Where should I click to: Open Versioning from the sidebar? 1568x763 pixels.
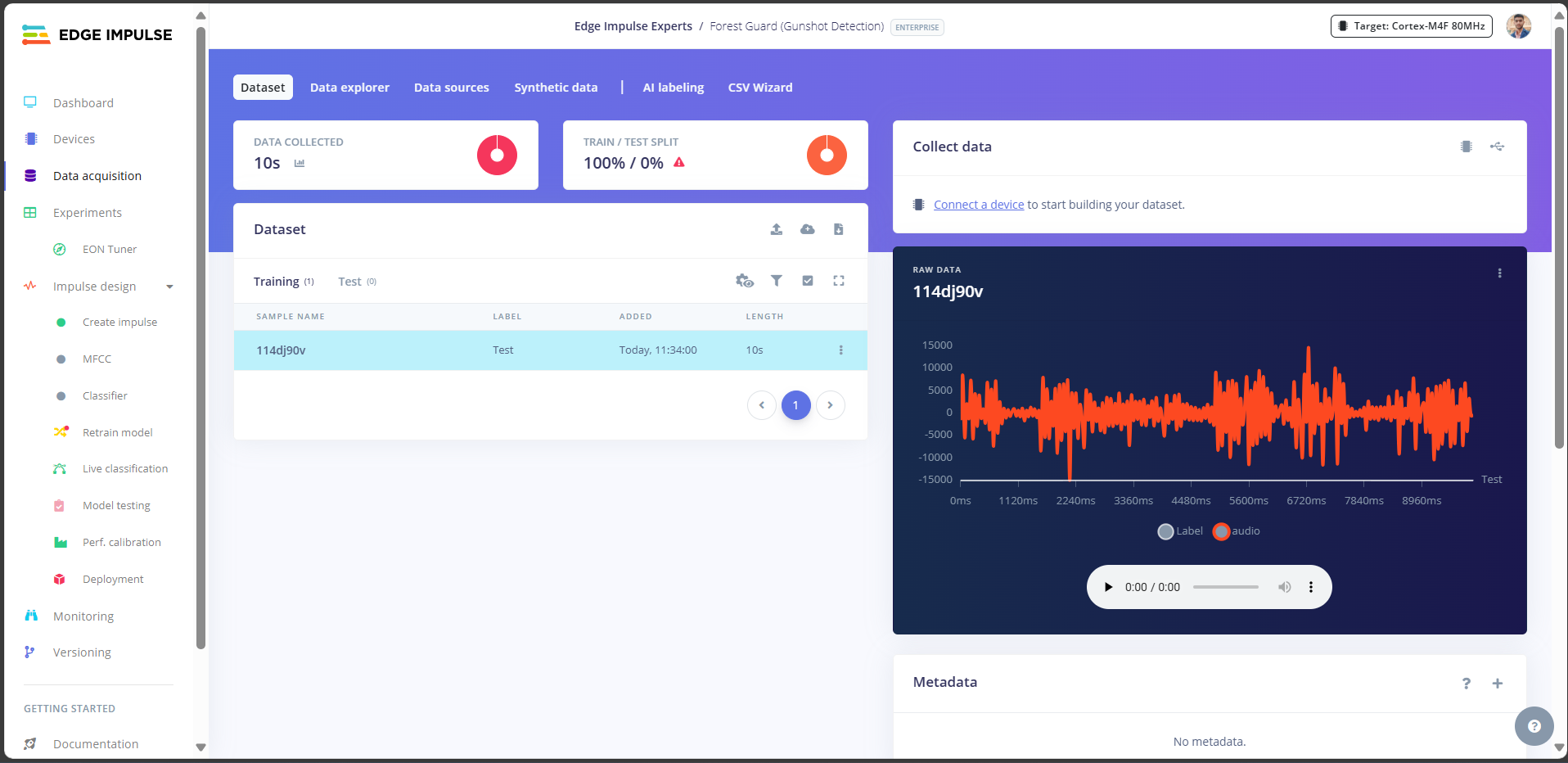click(x=82, y=652)
